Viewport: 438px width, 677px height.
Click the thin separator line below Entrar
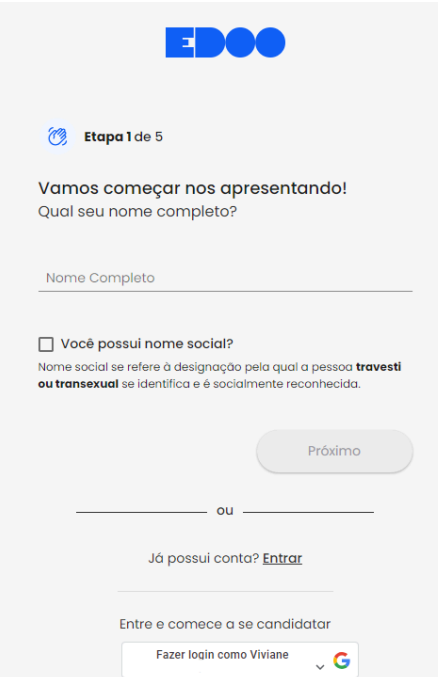coord(225,592)
